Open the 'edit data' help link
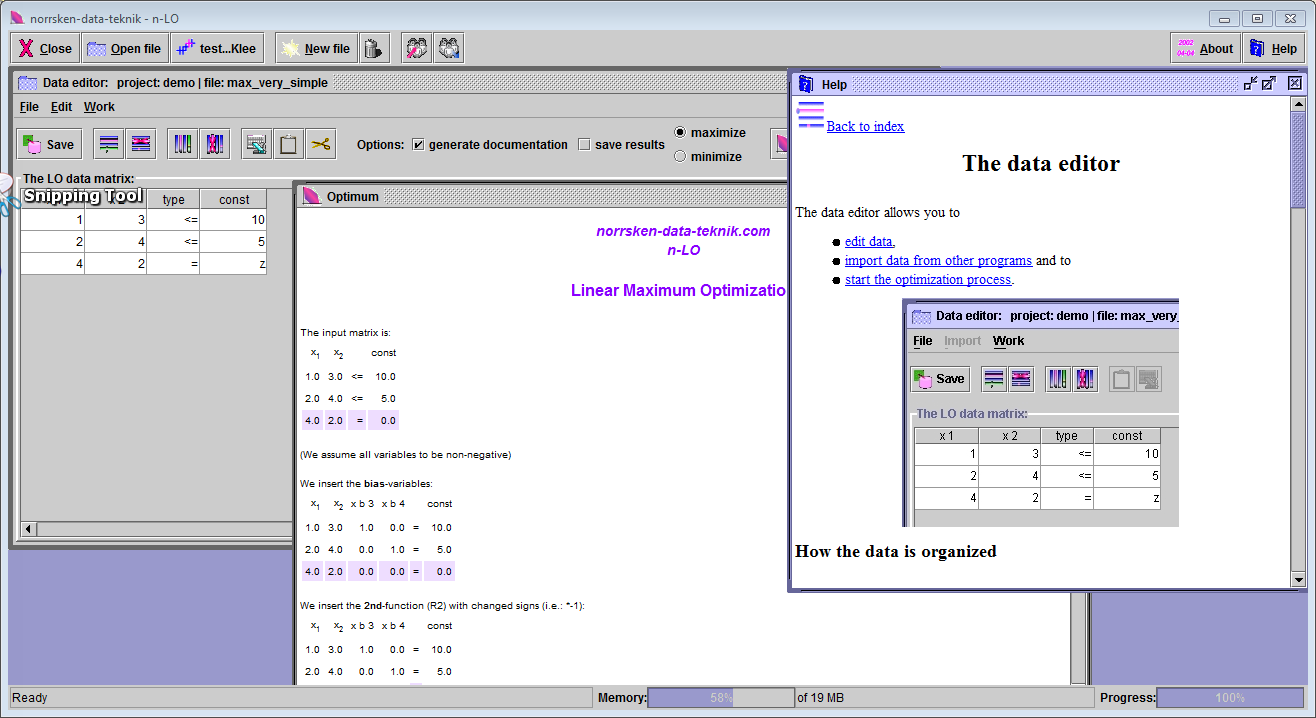Image resolution: width=1316 pixels, height=718 pixels. click(868, 241)
